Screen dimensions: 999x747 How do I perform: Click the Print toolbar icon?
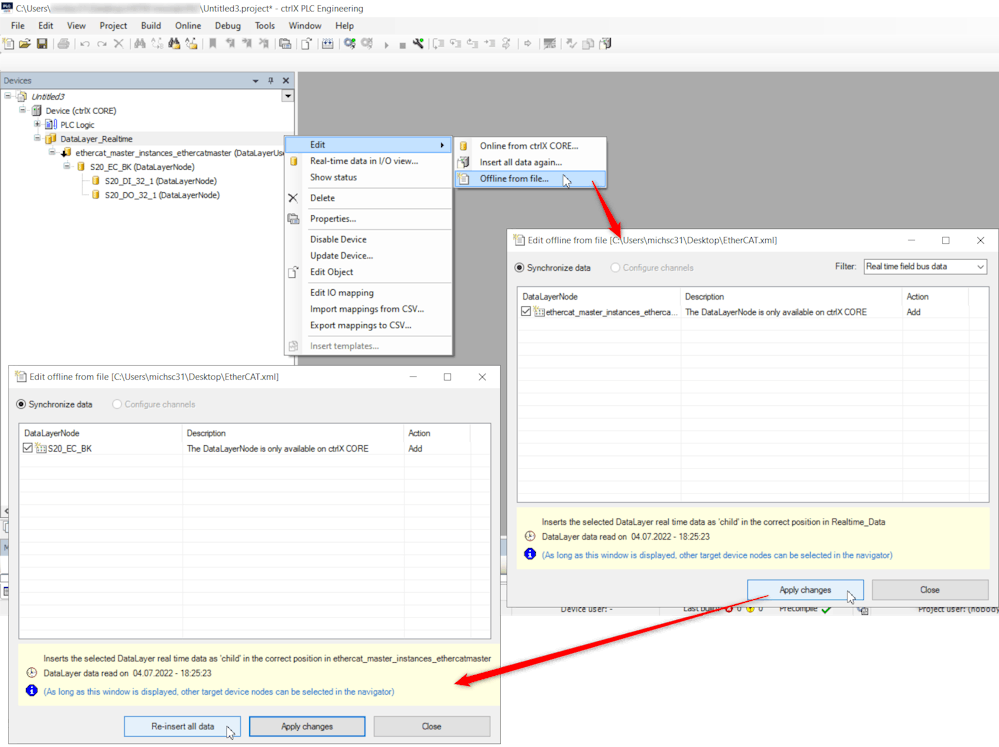coord(64,44)
